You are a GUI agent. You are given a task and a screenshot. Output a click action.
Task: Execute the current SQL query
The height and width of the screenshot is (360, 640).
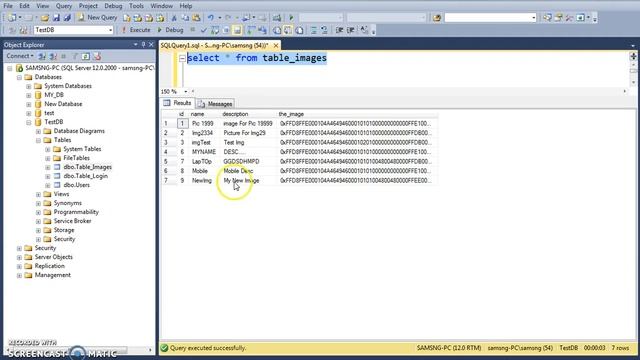point(136,30)
